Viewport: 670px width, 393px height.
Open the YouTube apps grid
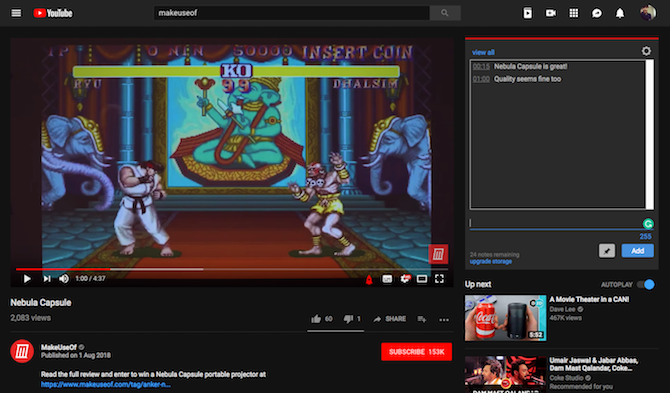tap(574, 13)
